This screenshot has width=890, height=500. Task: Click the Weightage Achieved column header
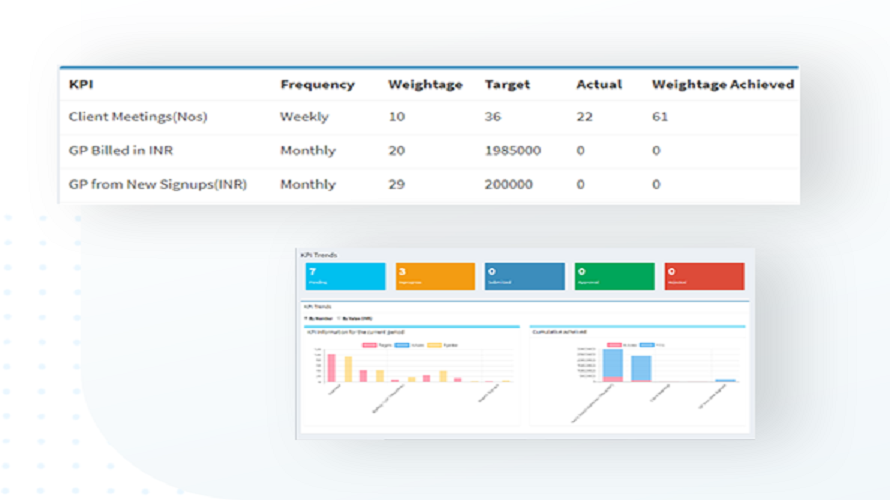(723, 85)
